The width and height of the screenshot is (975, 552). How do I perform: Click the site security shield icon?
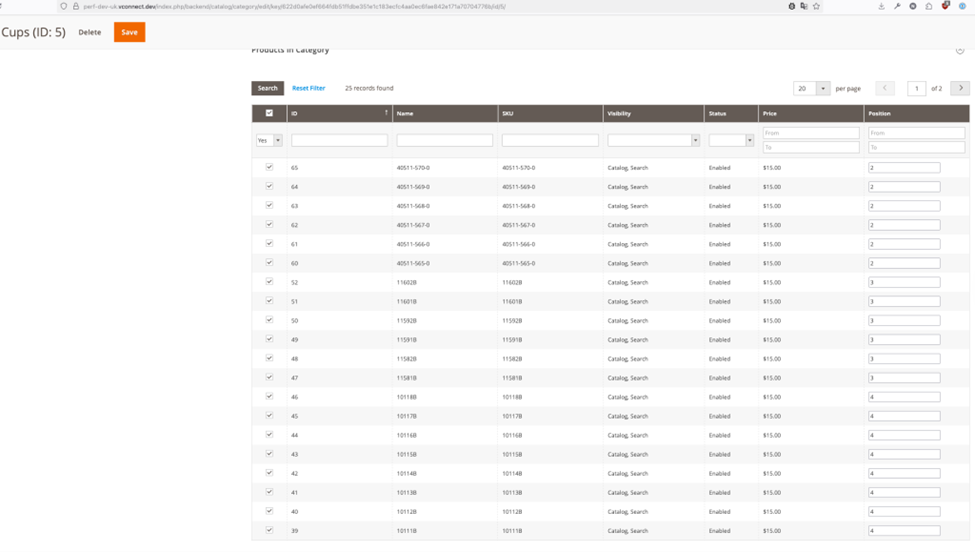coord(63,6)
